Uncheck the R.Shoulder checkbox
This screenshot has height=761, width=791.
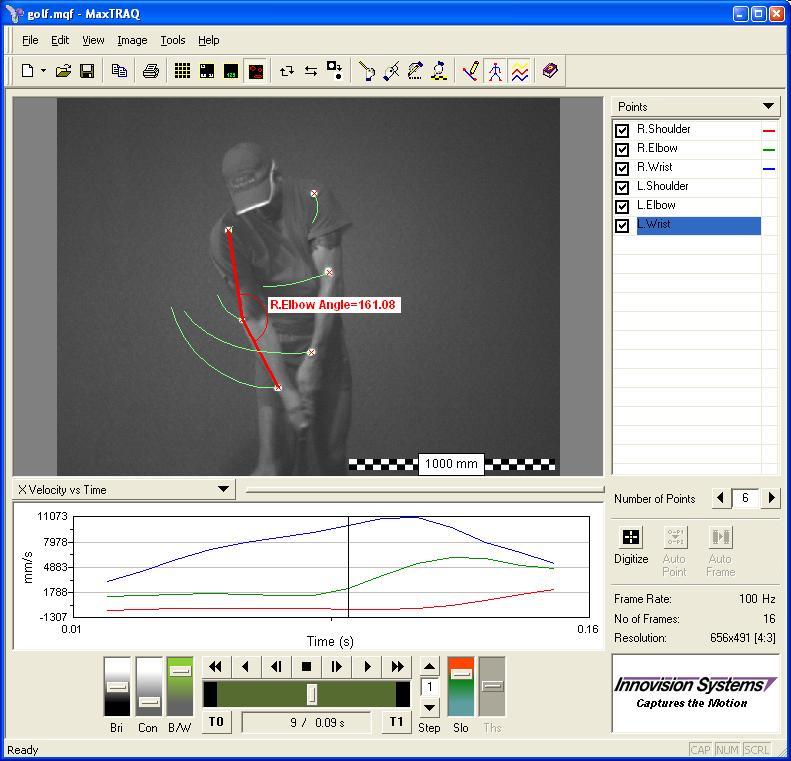coord(622,131)
